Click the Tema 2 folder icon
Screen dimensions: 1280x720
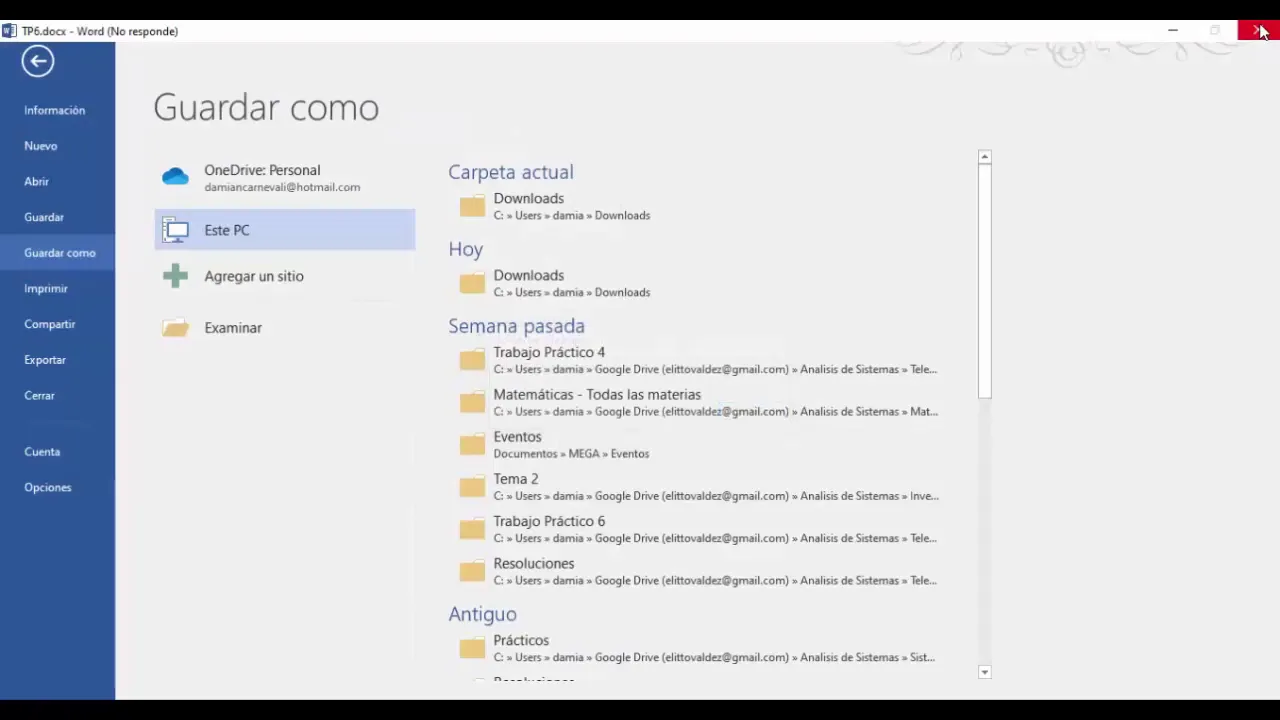coord(472,487)
